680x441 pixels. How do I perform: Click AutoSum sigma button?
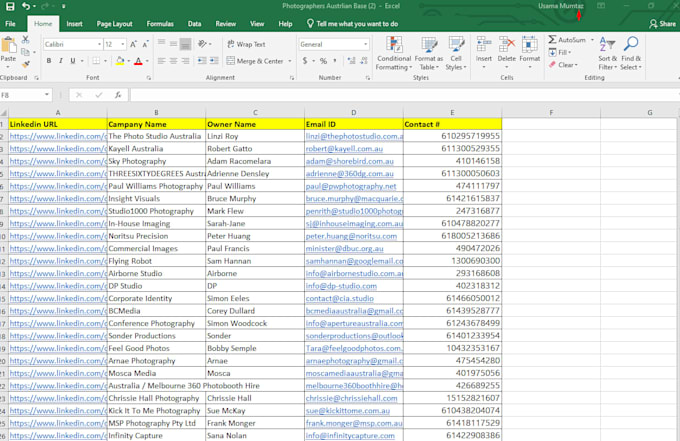(567, 40)
